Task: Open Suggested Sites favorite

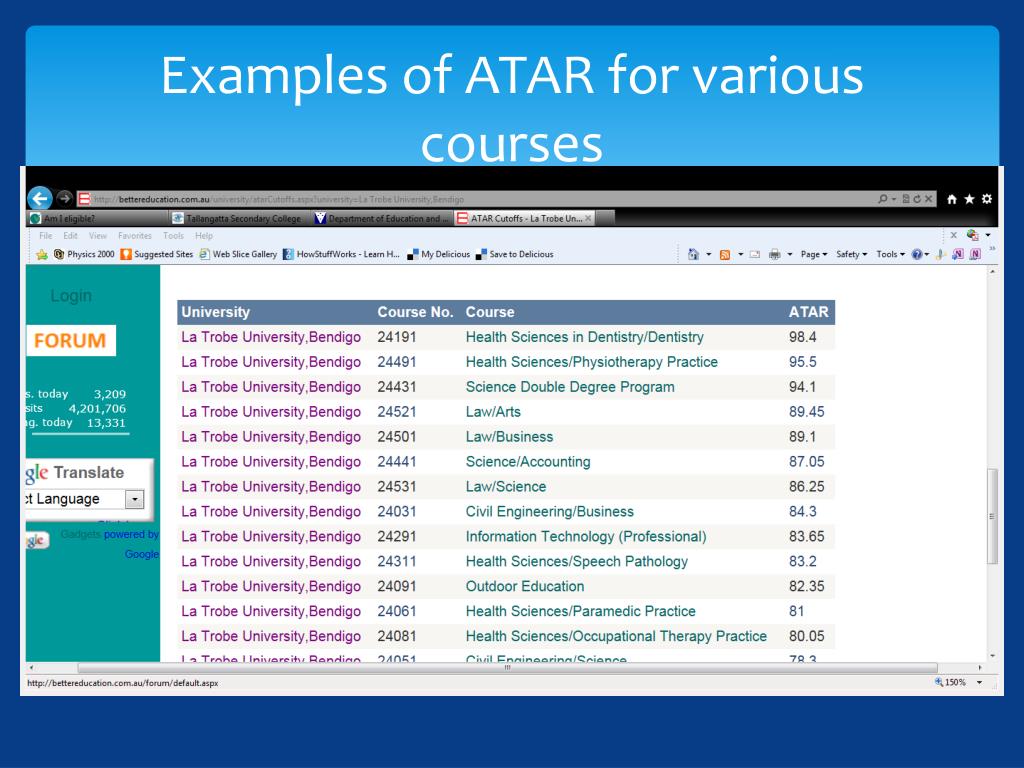Action: pos(157,255)
